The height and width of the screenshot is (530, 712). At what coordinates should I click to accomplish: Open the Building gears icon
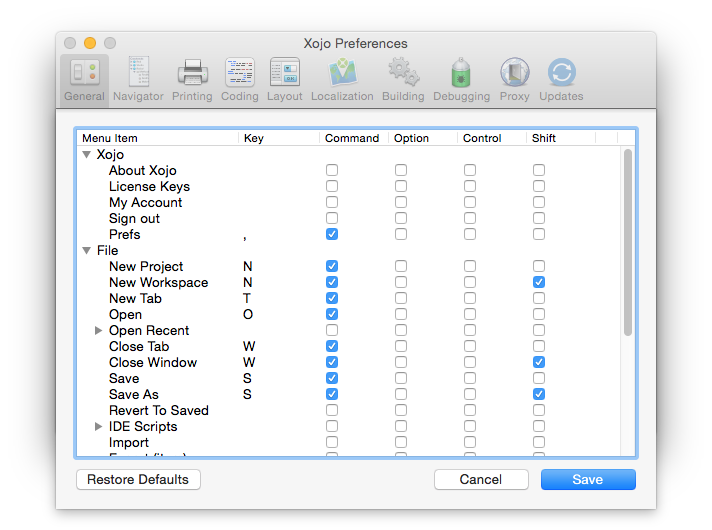[404, 72]
